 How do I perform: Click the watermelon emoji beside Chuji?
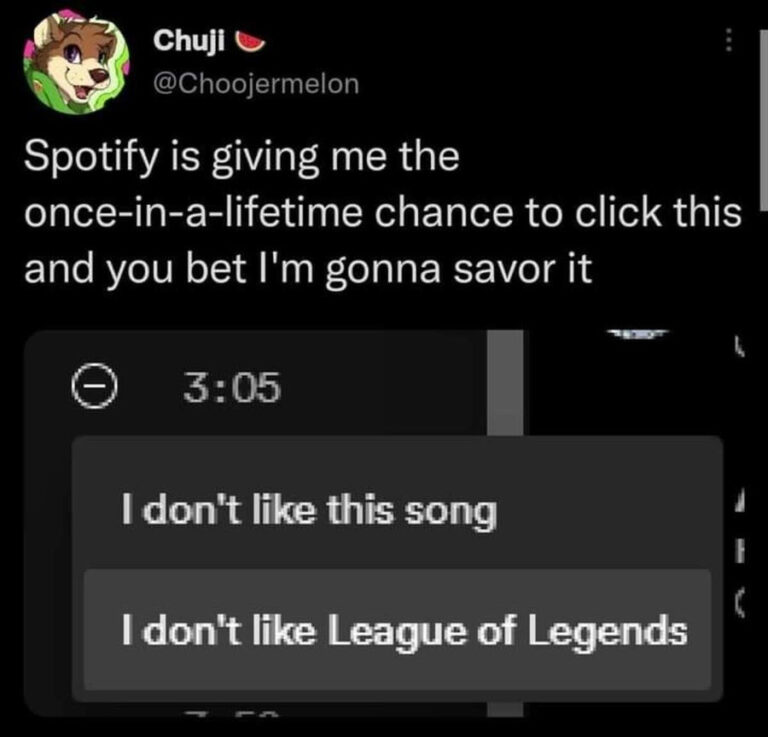[250, 41]
